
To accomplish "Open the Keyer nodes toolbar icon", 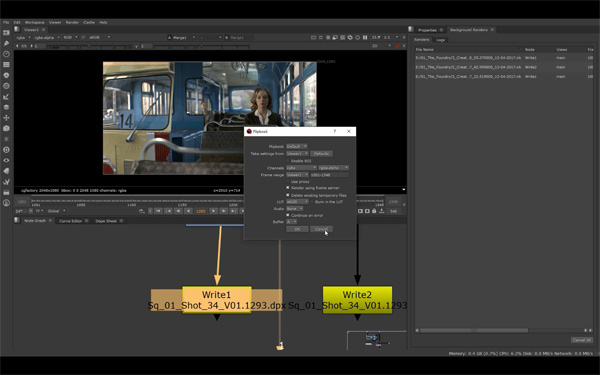I will [6, 97].
